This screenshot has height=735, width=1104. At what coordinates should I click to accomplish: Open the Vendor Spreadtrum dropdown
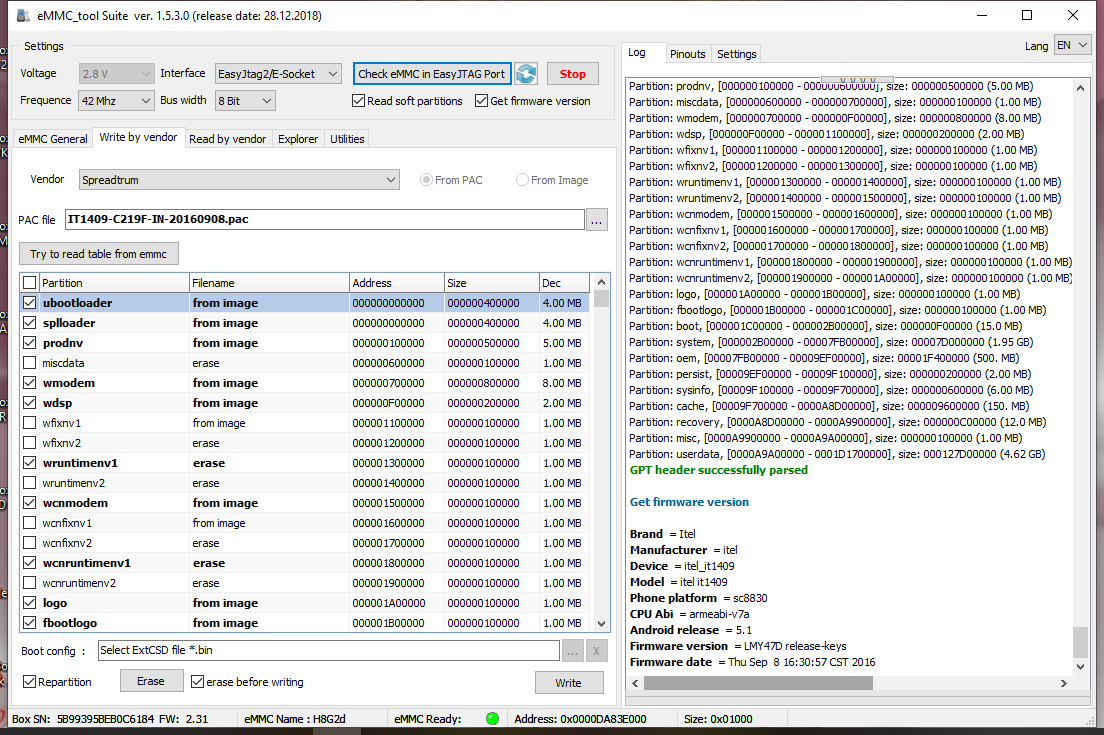coord(239,180)
